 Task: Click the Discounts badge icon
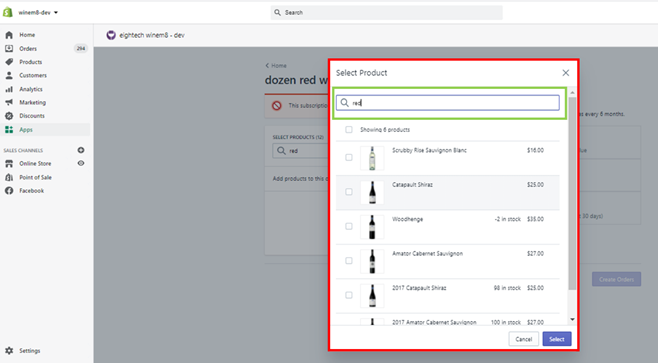[9, 116]
